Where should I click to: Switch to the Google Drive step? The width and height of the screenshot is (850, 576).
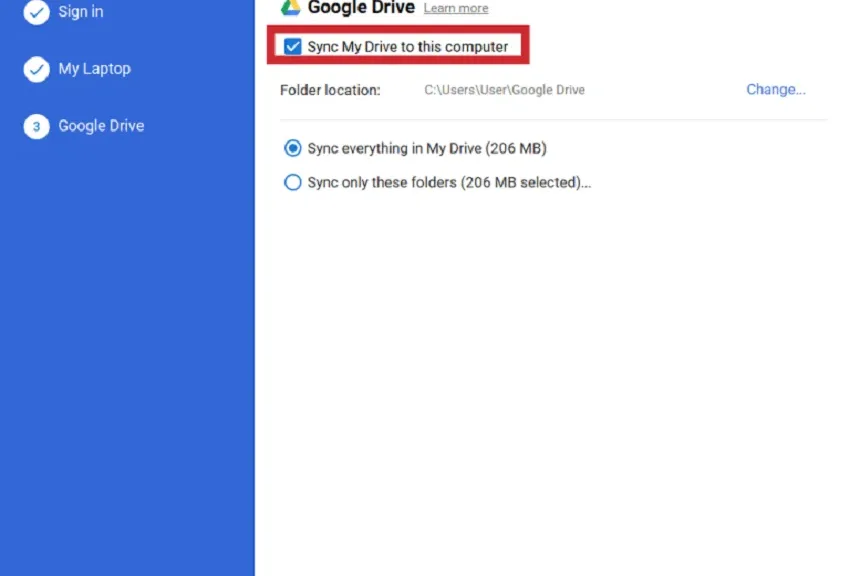point(101,126)
